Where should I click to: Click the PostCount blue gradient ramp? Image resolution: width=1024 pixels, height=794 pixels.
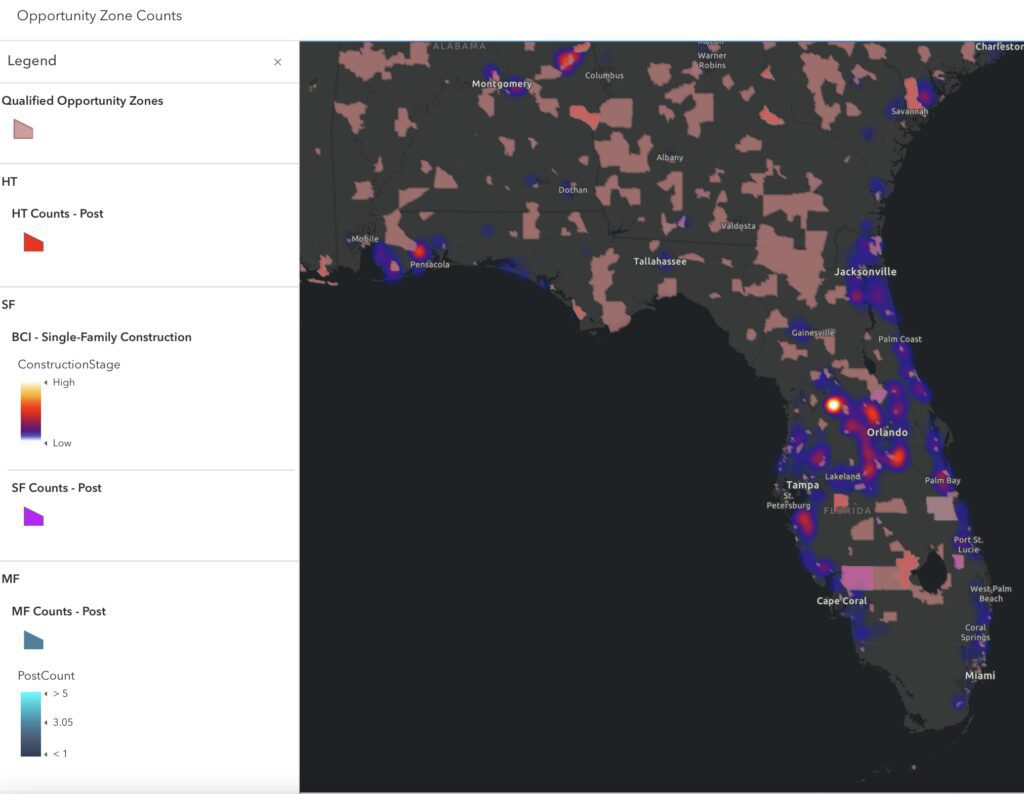point(31,723)
